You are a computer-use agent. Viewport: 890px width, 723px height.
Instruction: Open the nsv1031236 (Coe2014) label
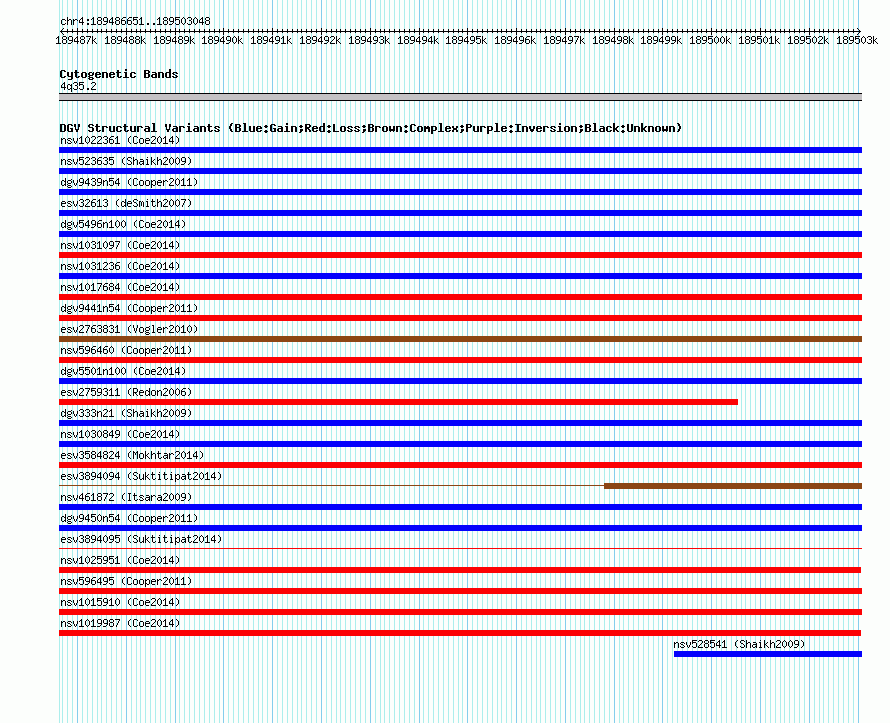pyautogui.click(x=120, y=266)
